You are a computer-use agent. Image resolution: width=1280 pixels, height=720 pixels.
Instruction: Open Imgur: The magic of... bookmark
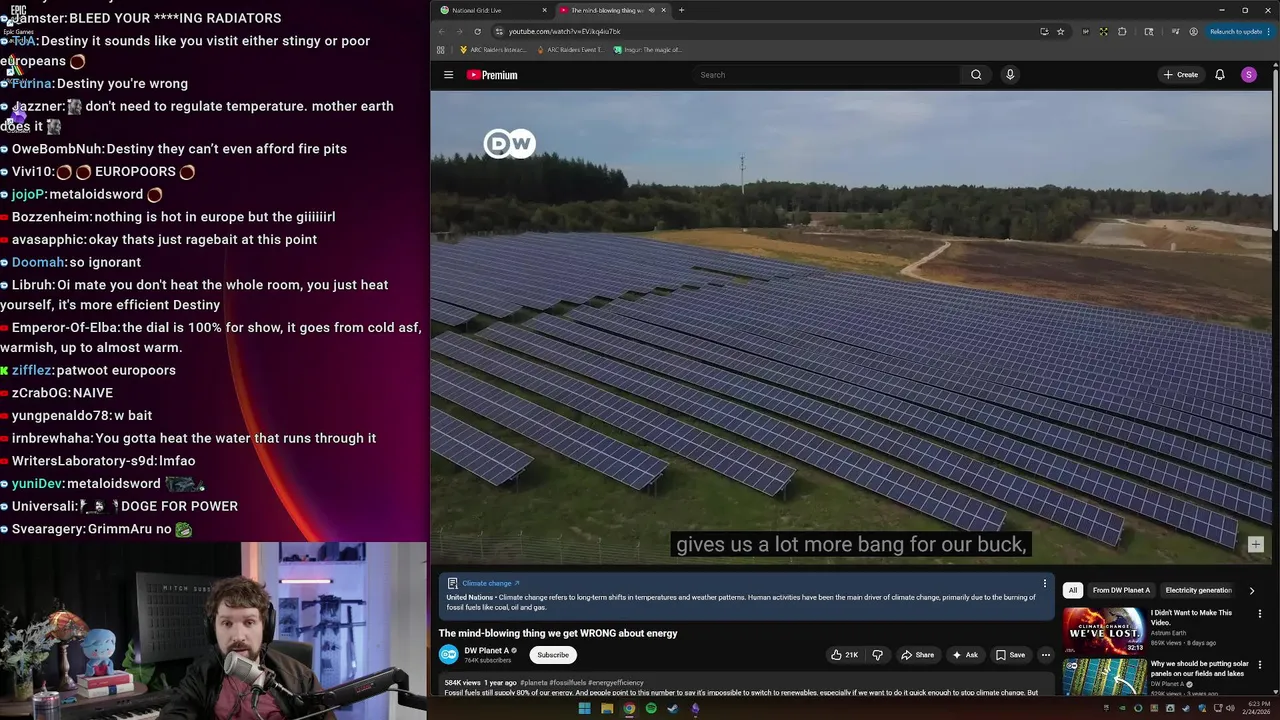tap(648, 49)
